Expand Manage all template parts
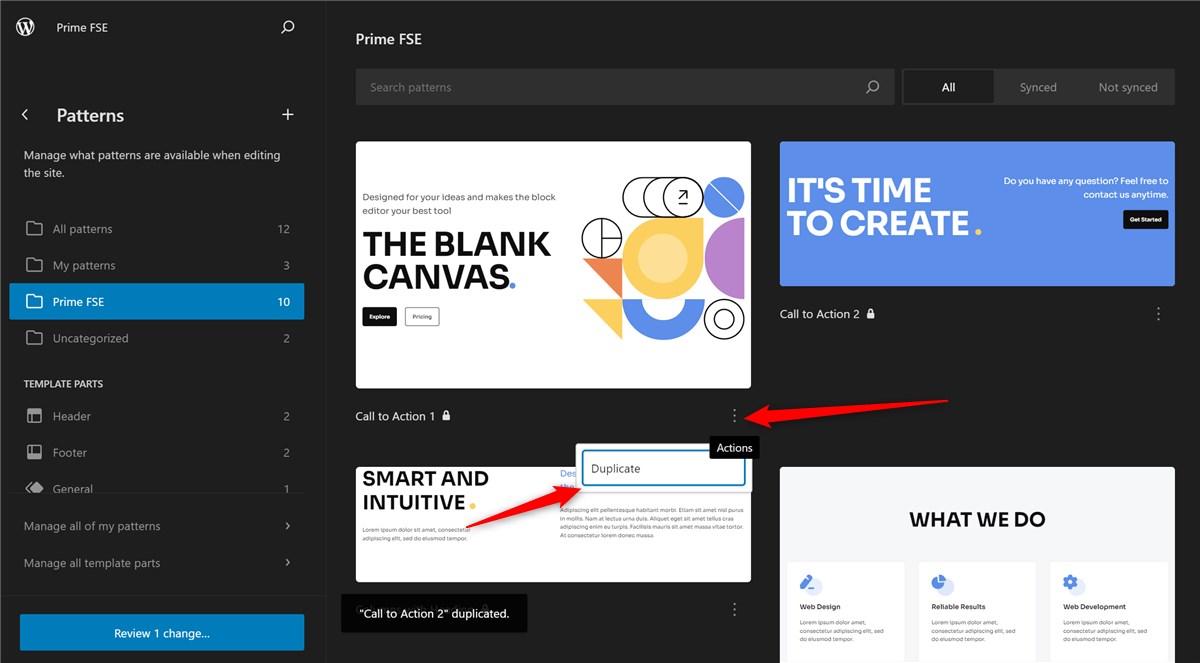The width and height of the screenshot is (1200, 663). [157, 563]
